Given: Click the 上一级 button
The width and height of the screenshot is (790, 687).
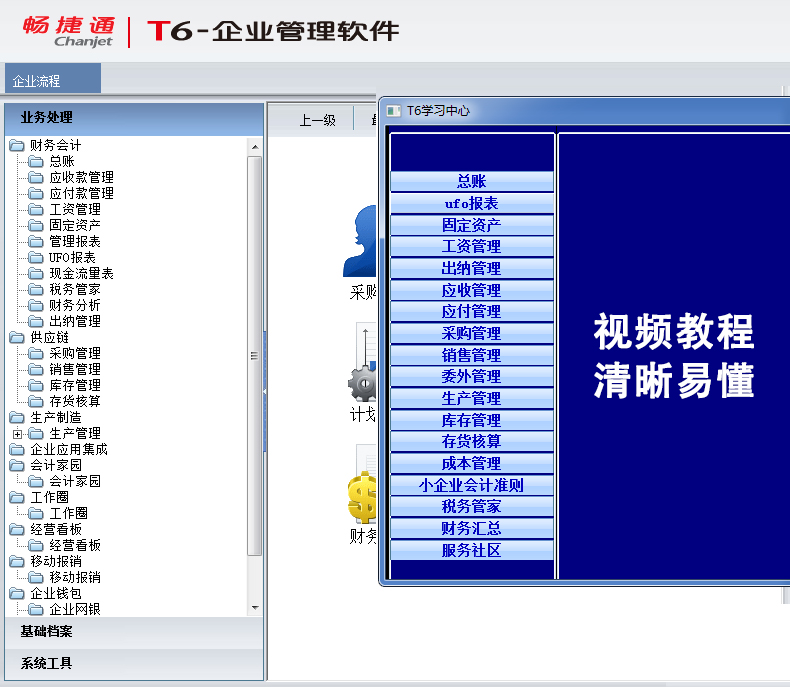Looking at the screenshot, I should 317,120.
